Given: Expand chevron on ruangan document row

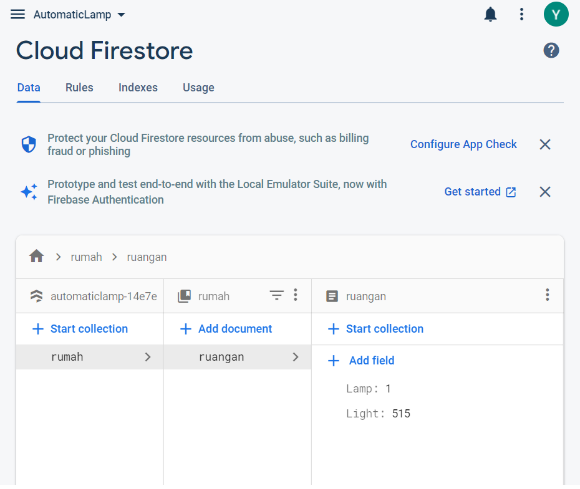Looking at the screenshot, I should 295,357.
